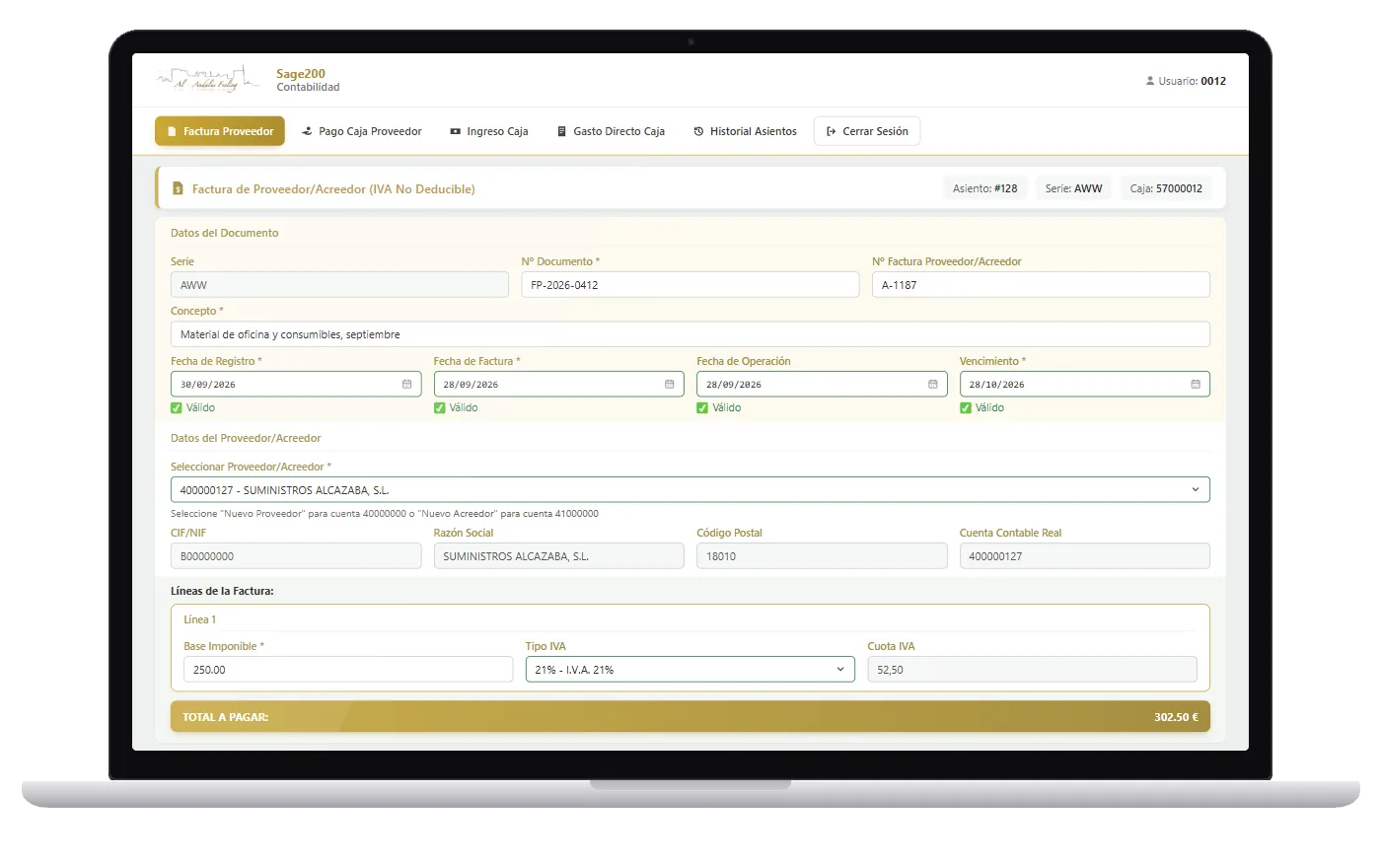Toggle Válido checkbox under Fecha de Operación

pos(702,407)
